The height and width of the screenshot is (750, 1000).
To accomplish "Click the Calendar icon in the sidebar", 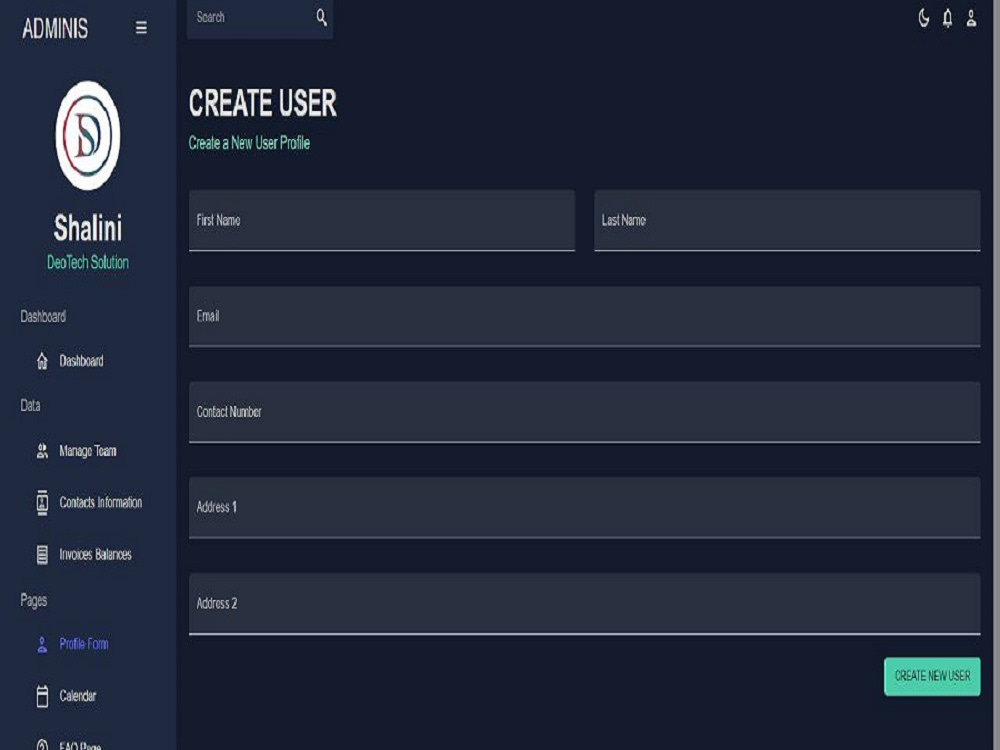I will coord(42,695).
